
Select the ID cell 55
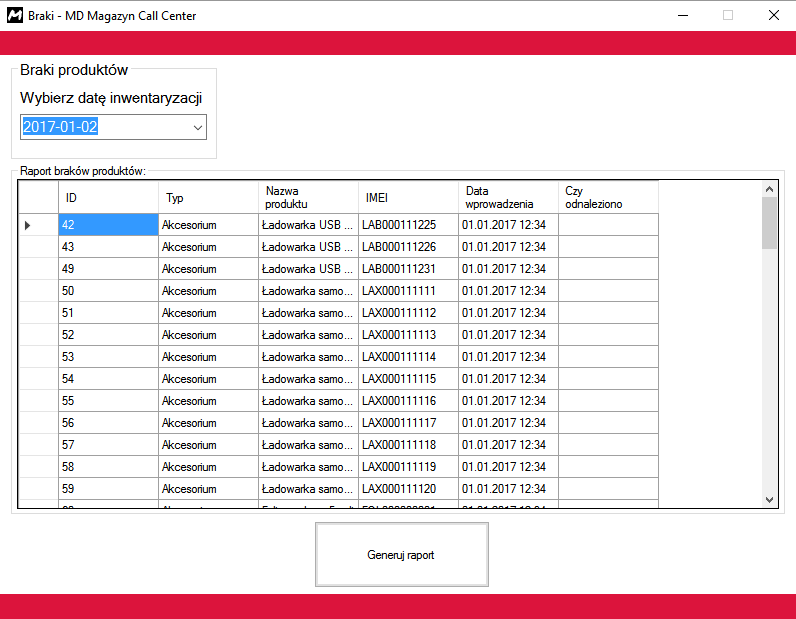pos(109,401)
